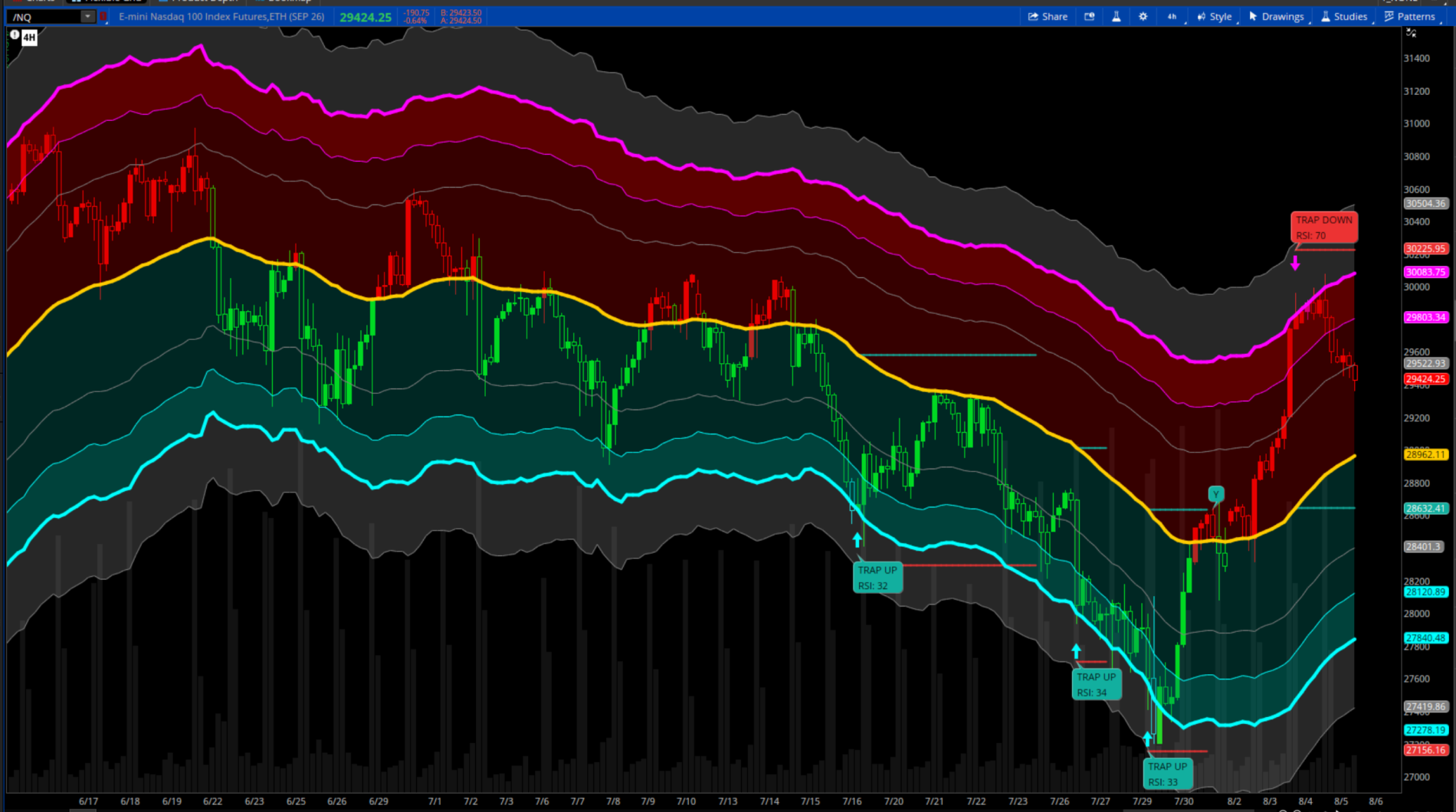1456x812 pixels.
Task: Open the Patterns menu
Action: [x=1410, y=16]
